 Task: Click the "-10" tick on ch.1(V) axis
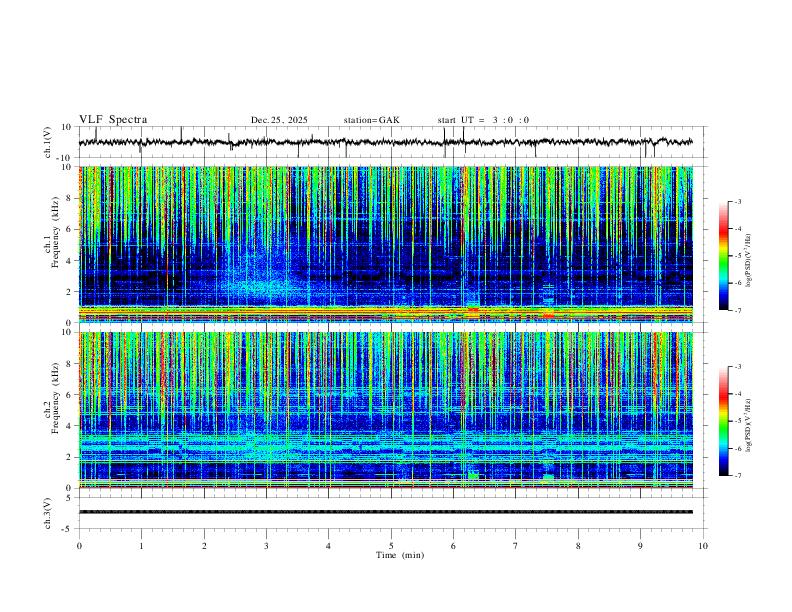pyautogui.click(x=65, y=159)
